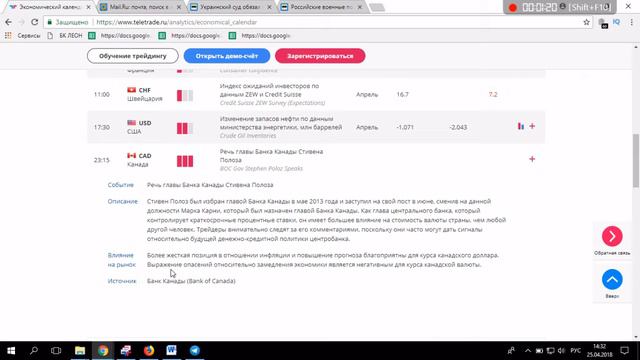Open Word from taskbar
Screen dimensions: 640x360
171,351
